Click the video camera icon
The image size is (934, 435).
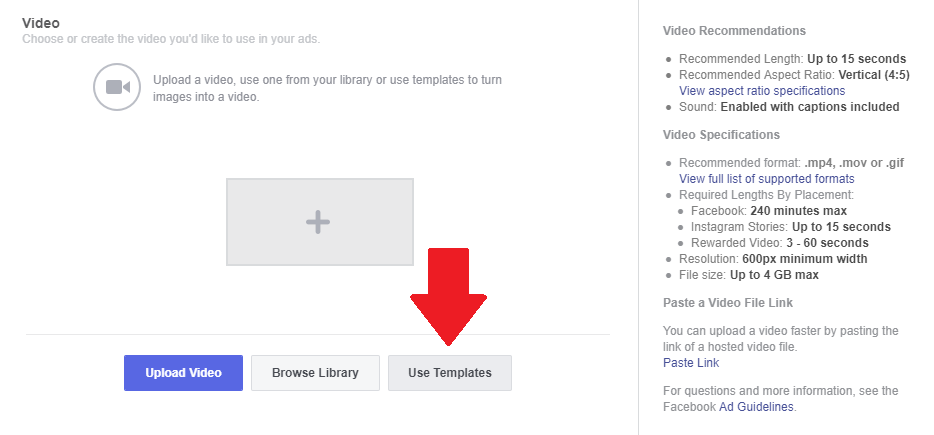click(117, 87)
